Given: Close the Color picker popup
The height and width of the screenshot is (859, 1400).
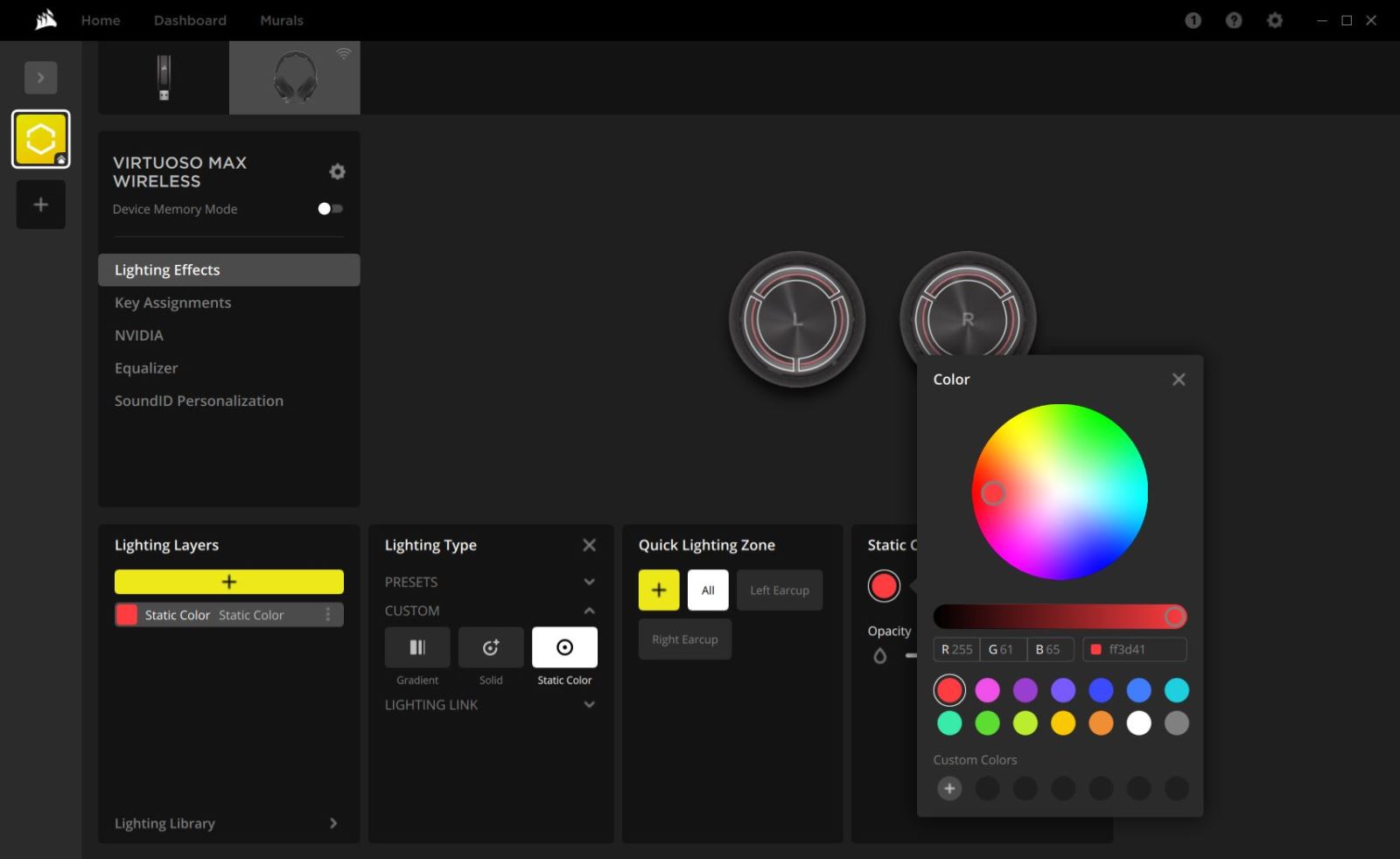Looking at the screenshot, I should coord(1179,379).
